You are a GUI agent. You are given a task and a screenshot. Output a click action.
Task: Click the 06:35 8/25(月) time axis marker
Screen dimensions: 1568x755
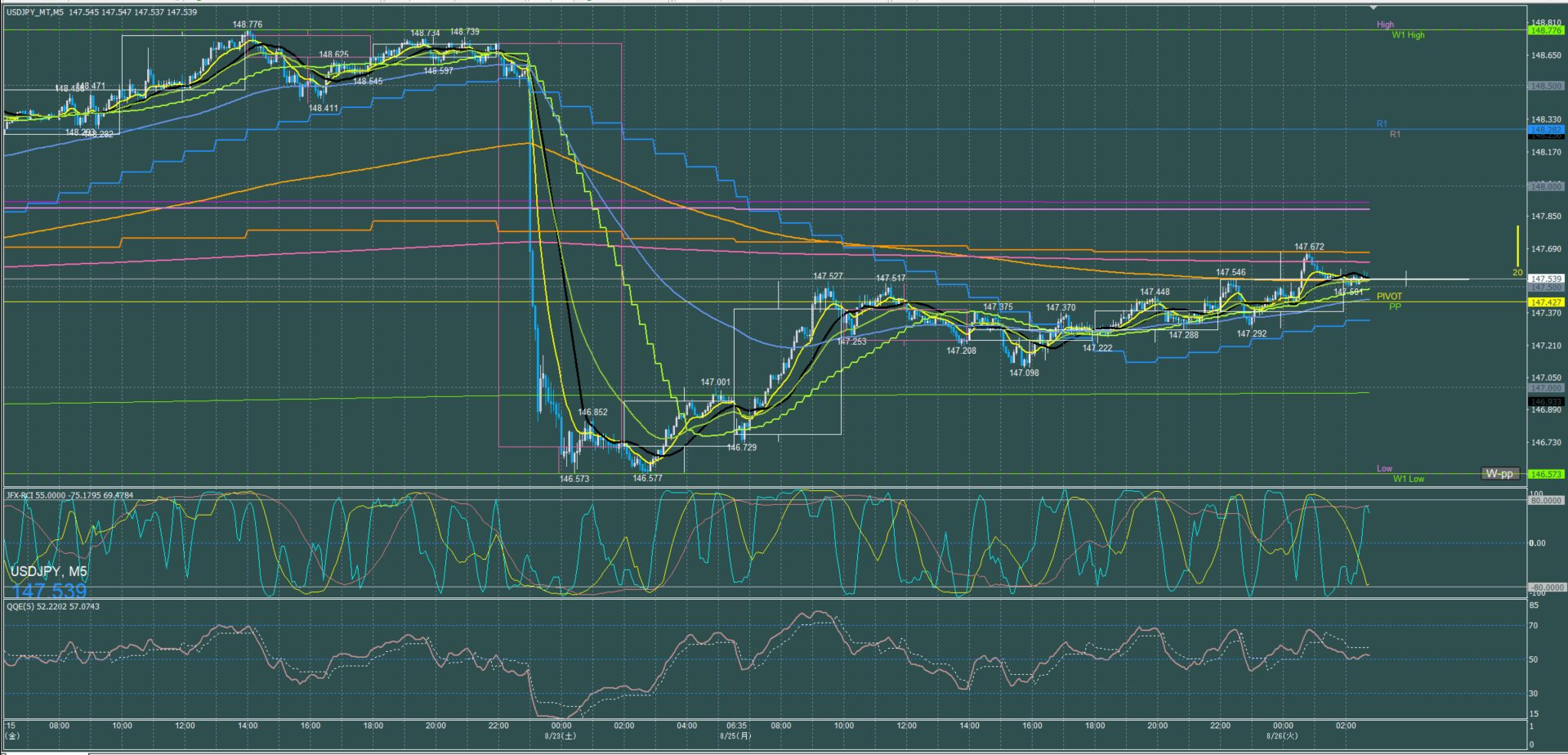[x=735, y=730]
